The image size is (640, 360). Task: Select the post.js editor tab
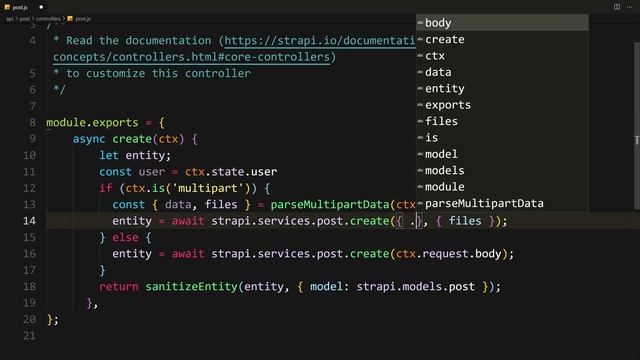24,7
